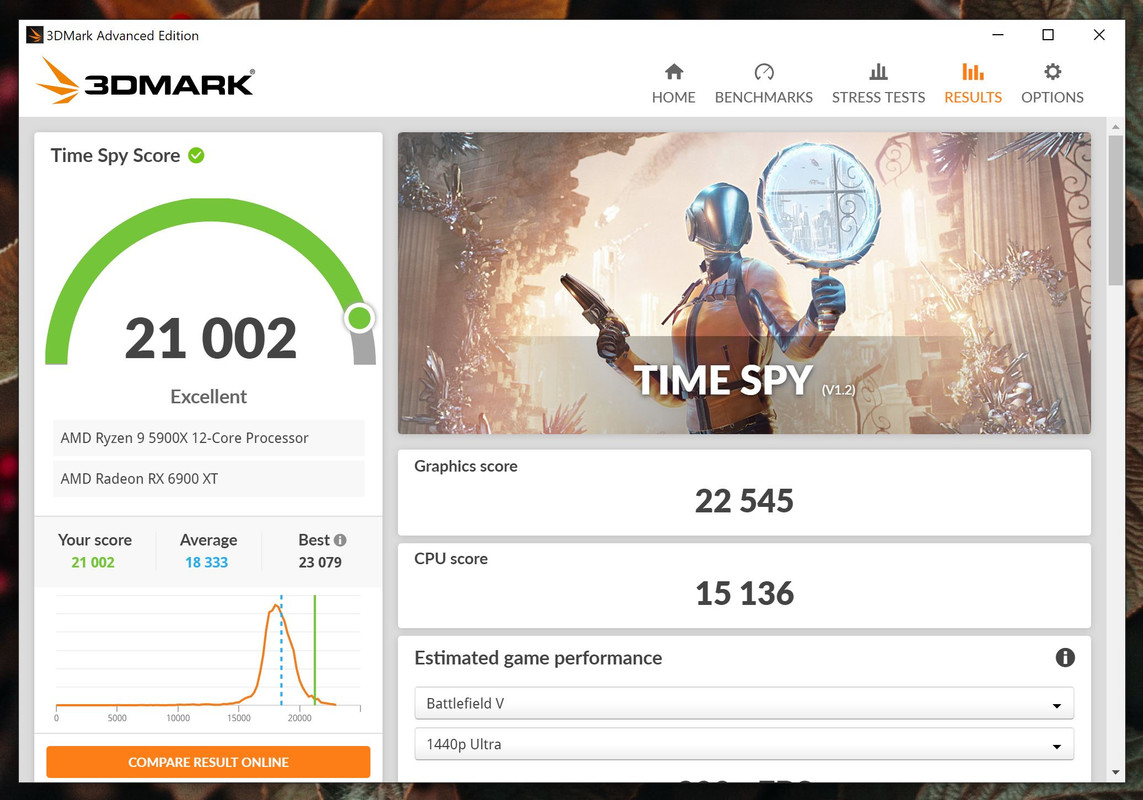Click the vertical scrollbar thumb
Viewport: 1143px width, 800px height.
coord(1115,210)
